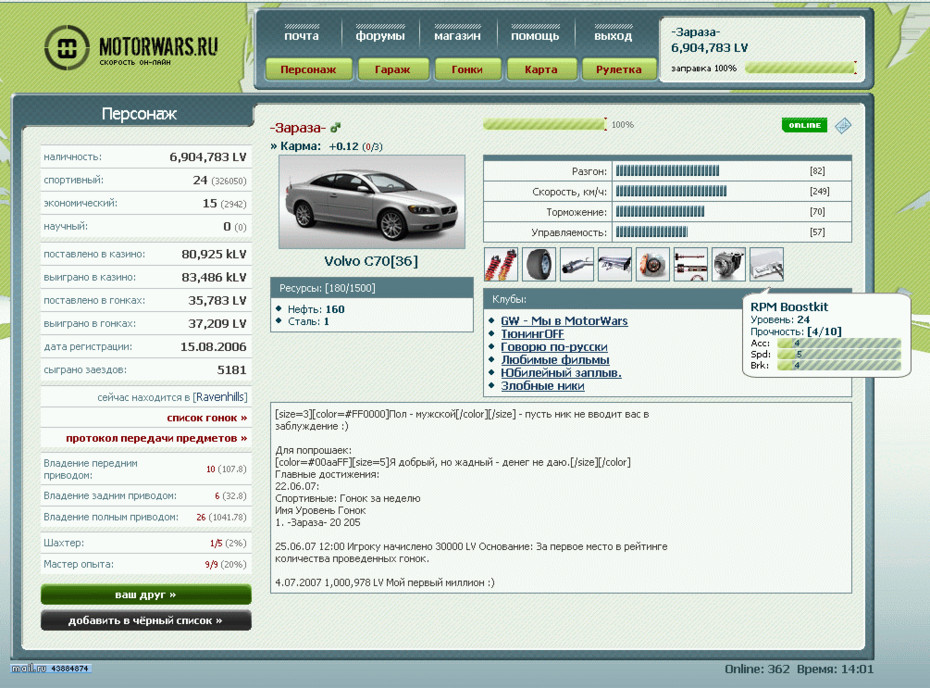Open the почта menu item
The height and width of the screenshot is (688, 930).
301,36
